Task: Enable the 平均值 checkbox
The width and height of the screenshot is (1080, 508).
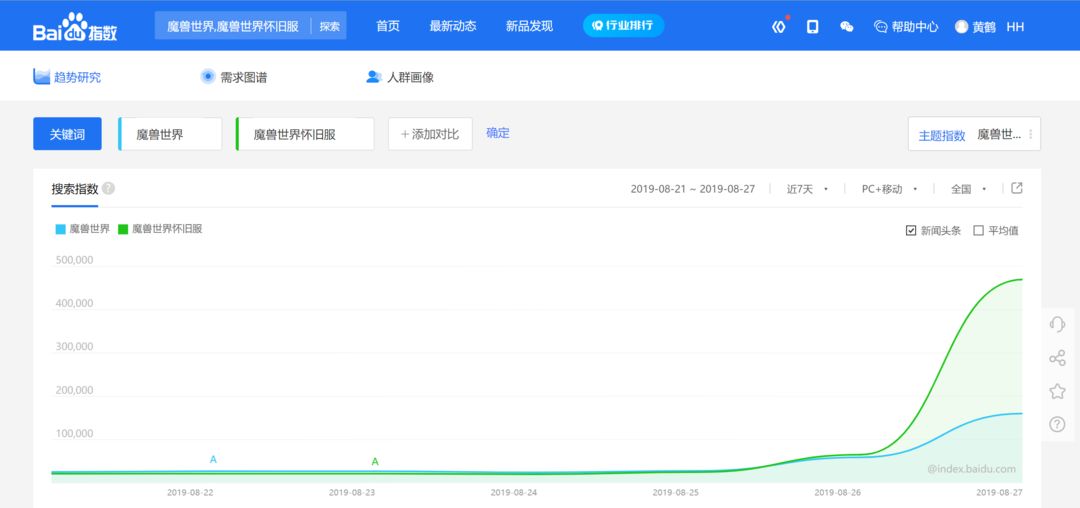Action: click(x=978, y=231)
